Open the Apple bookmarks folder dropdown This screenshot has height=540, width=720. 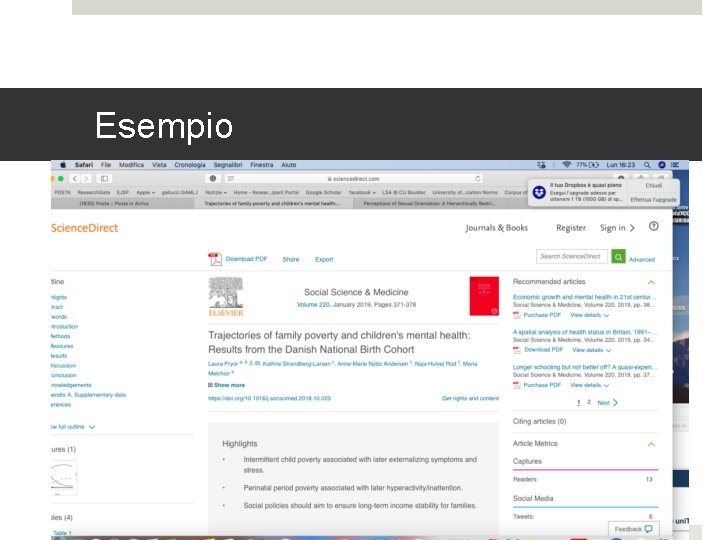[x=146, y=192]
